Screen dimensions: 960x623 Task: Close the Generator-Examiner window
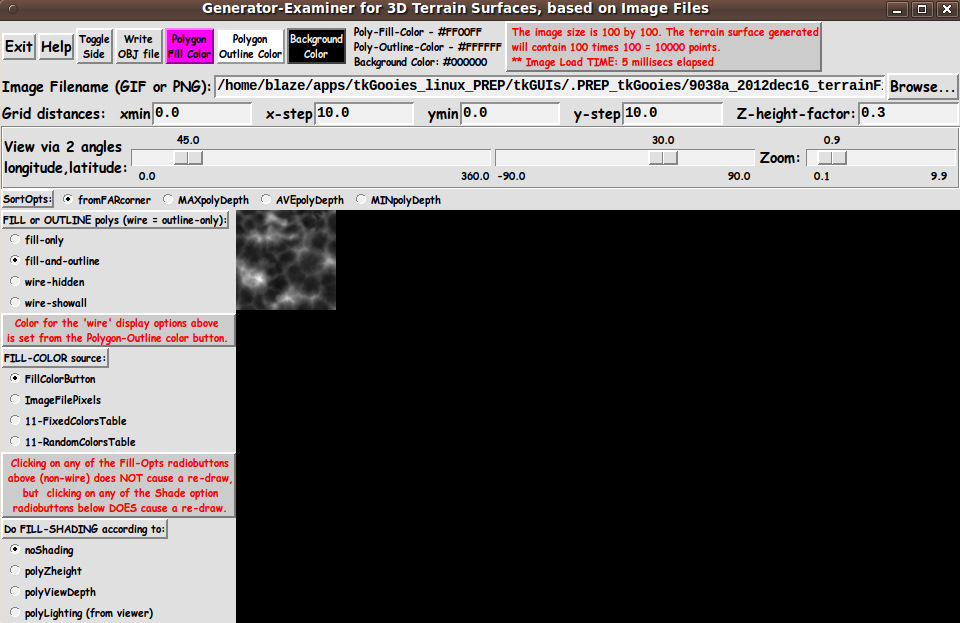tap(946, 9)
